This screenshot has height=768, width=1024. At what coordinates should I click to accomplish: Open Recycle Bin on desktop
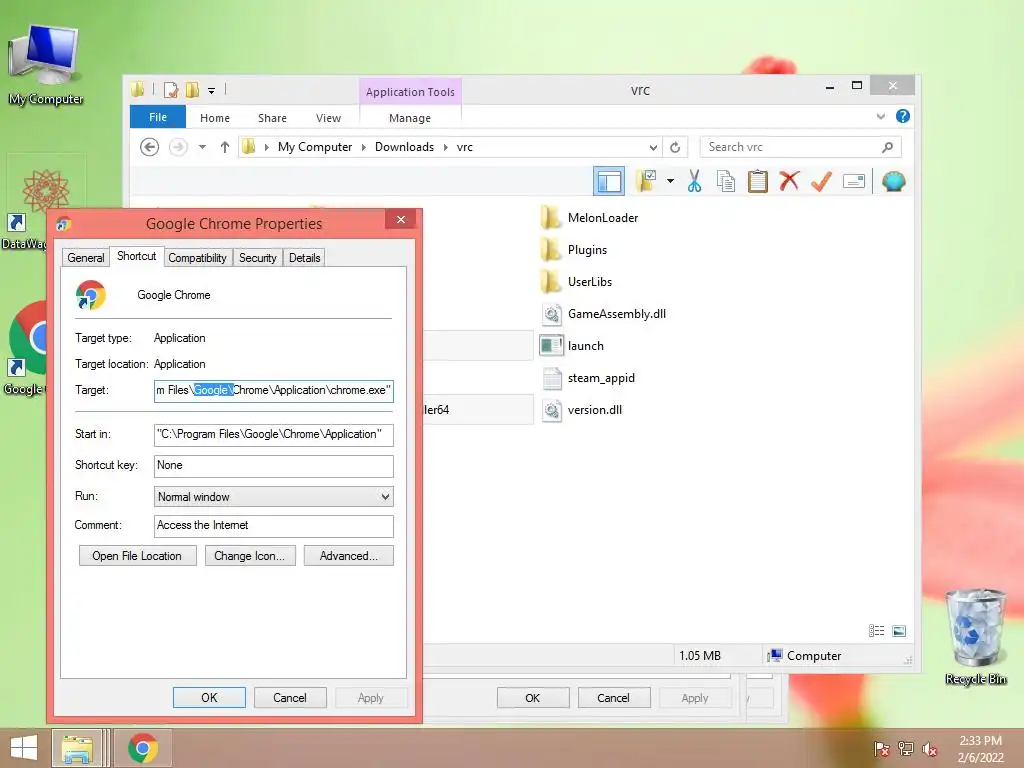pyautogui.click(x=976, y=637)
